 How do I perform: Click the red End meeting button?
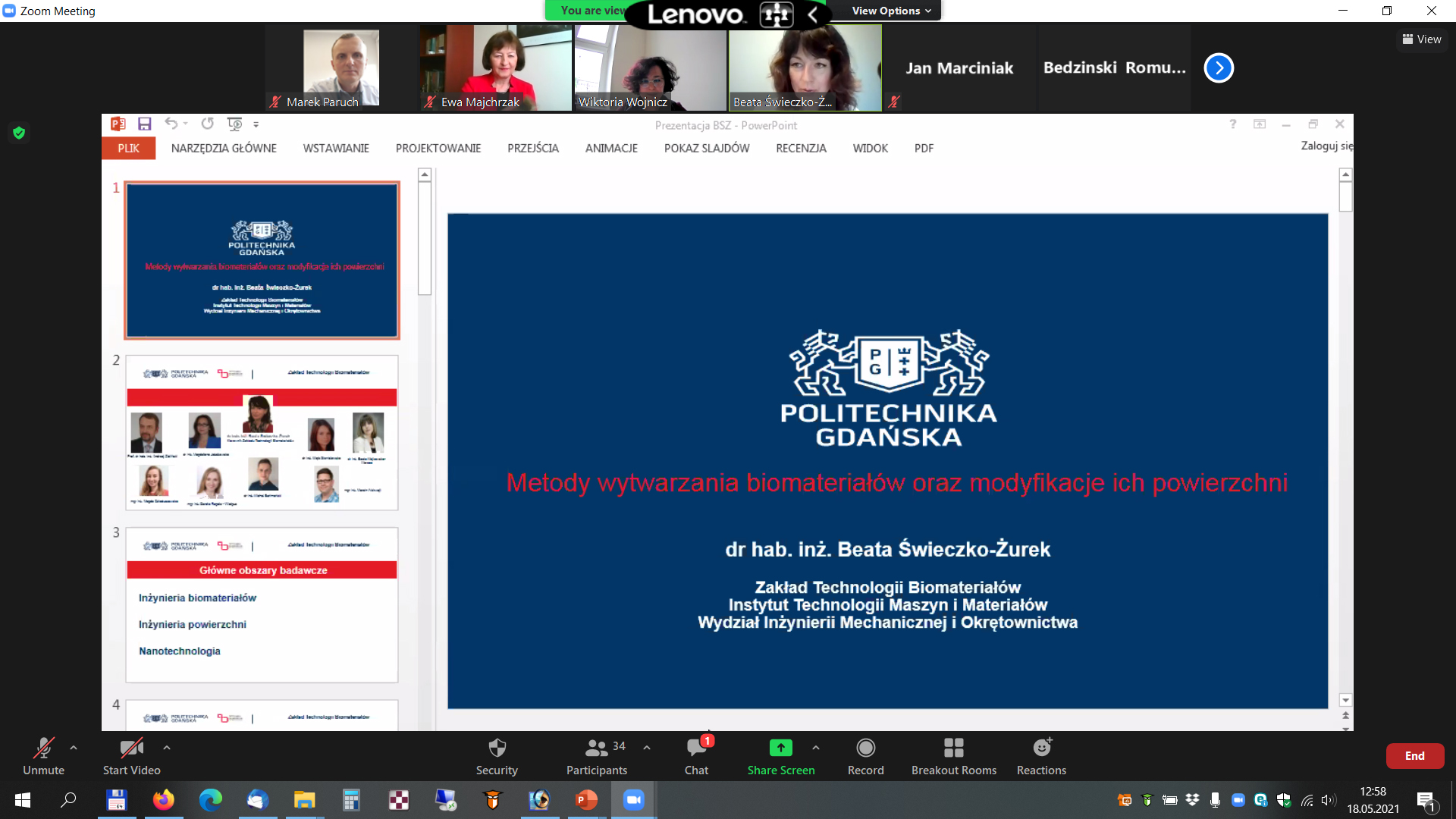pyautogui.click(x=1414, y=756)
